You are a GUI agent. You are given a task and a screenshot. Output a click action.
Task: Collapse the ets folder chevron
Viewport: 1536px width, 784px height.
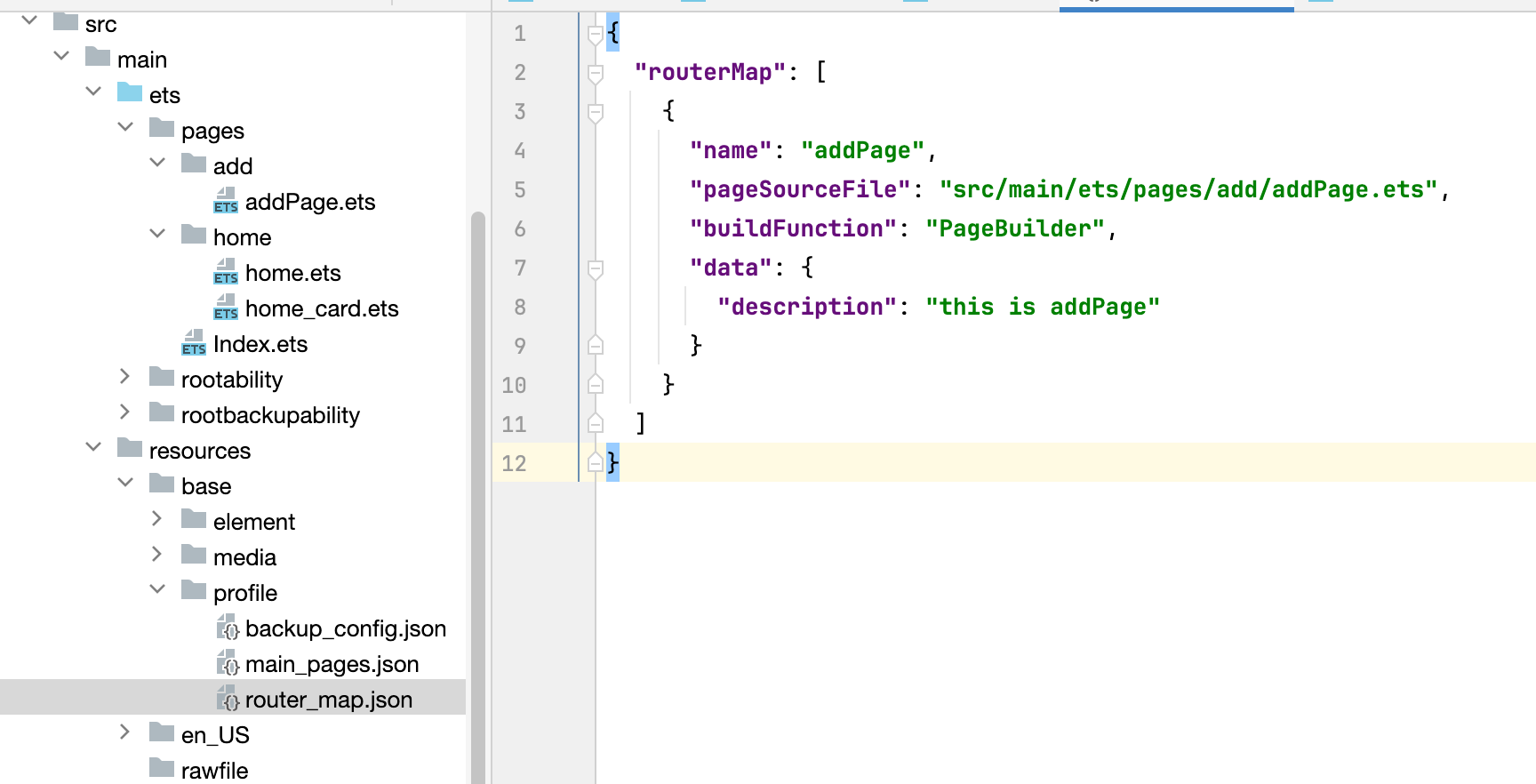click(93, 92)
